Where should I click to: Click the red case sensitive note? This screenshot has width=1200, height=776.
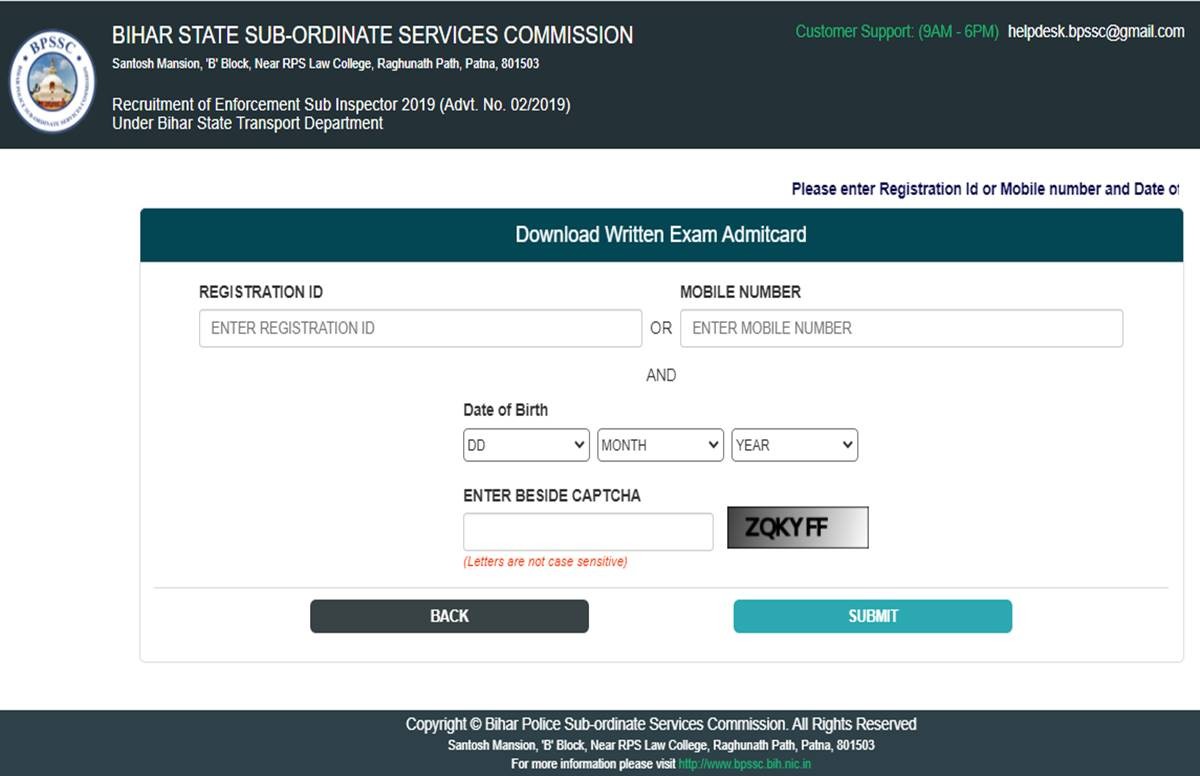coord(545,562)
